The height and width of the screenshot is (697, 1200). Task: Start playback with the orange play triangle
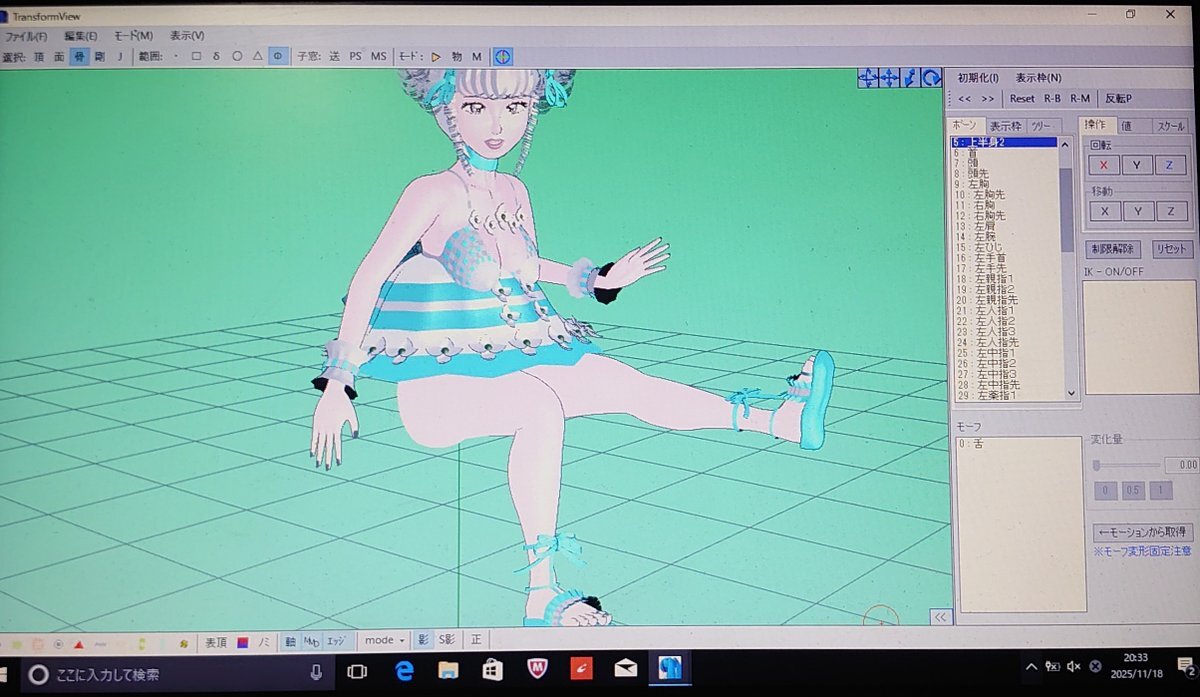click(x=436, y=56)
